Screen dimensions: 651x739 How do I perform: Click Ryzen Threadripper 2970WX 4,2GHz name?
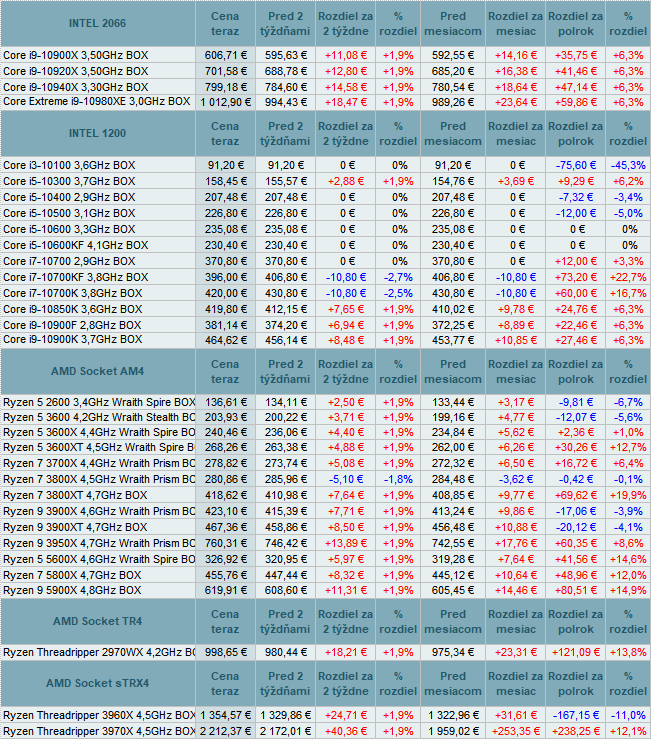(x=99, y=653)
